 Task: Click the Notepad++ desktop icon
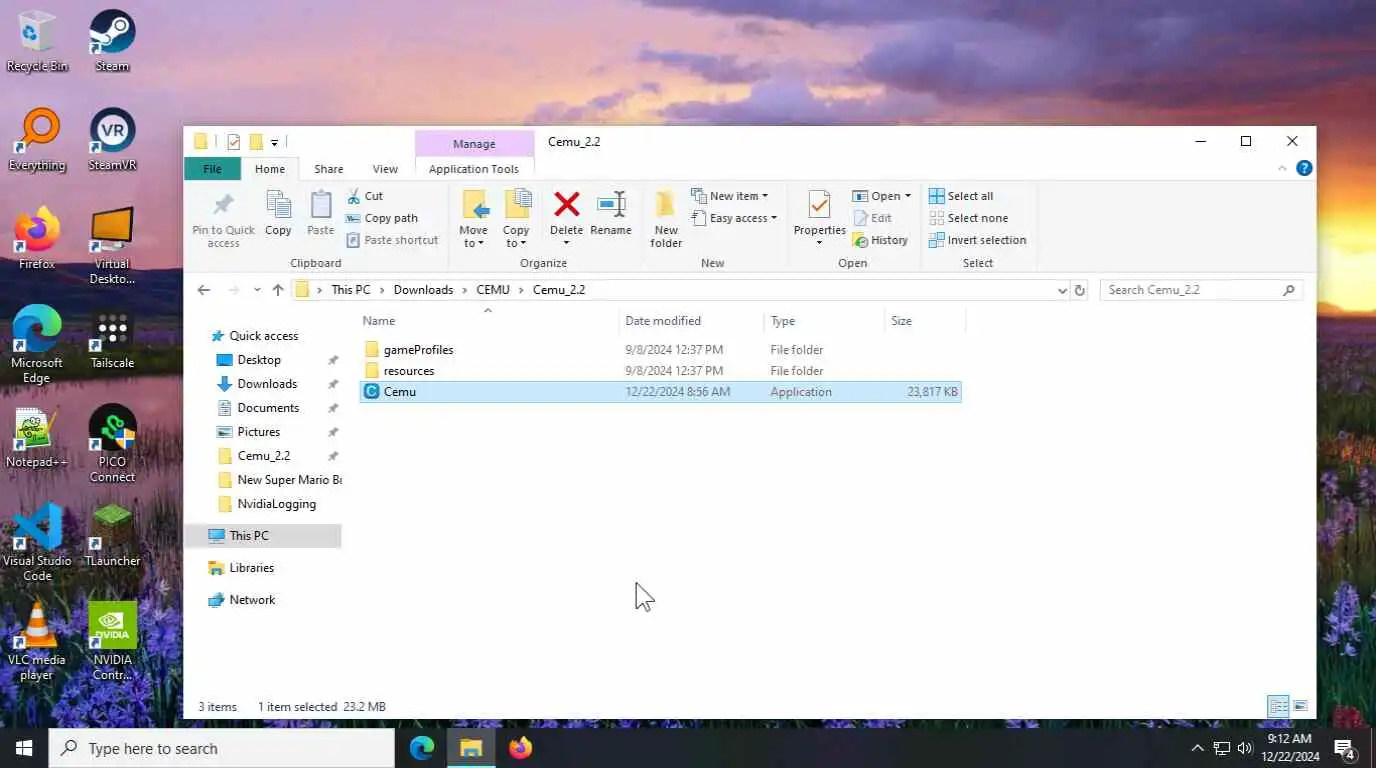36,438
